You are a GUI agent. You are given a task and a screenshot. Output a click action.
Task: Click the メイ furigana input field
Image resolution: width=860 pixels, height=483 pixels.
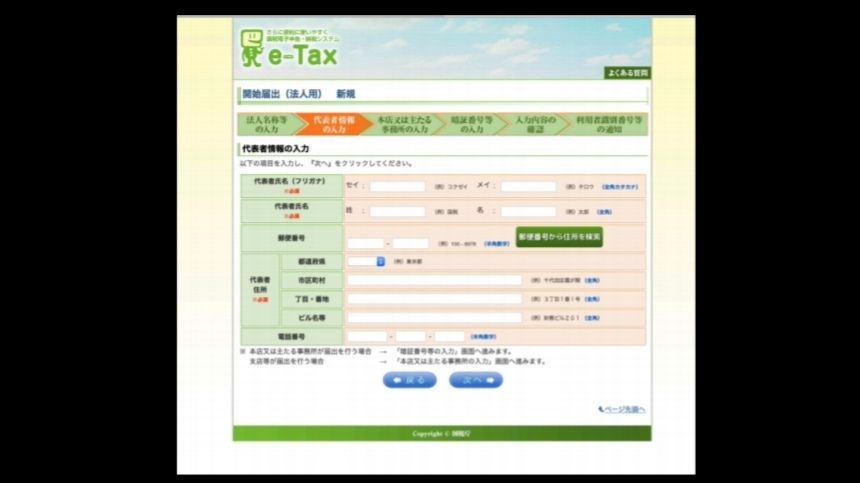527,186
